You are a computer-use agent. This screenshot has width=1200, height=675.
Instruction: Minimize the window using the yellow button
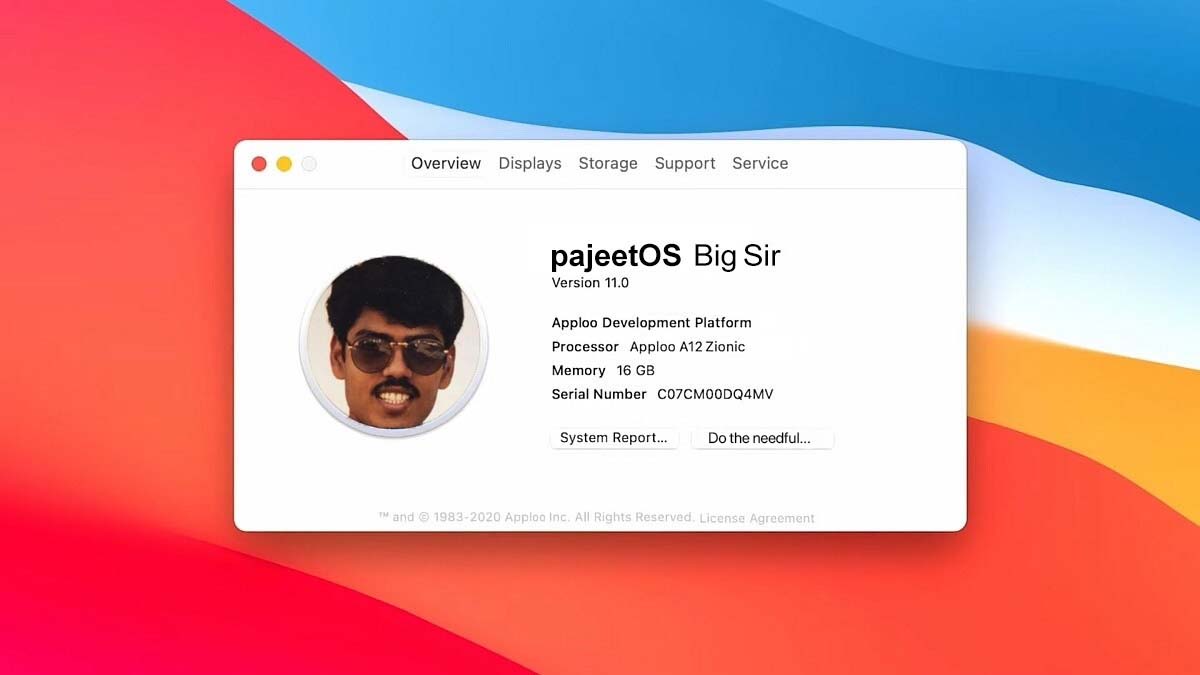click(x=284, y=164)
